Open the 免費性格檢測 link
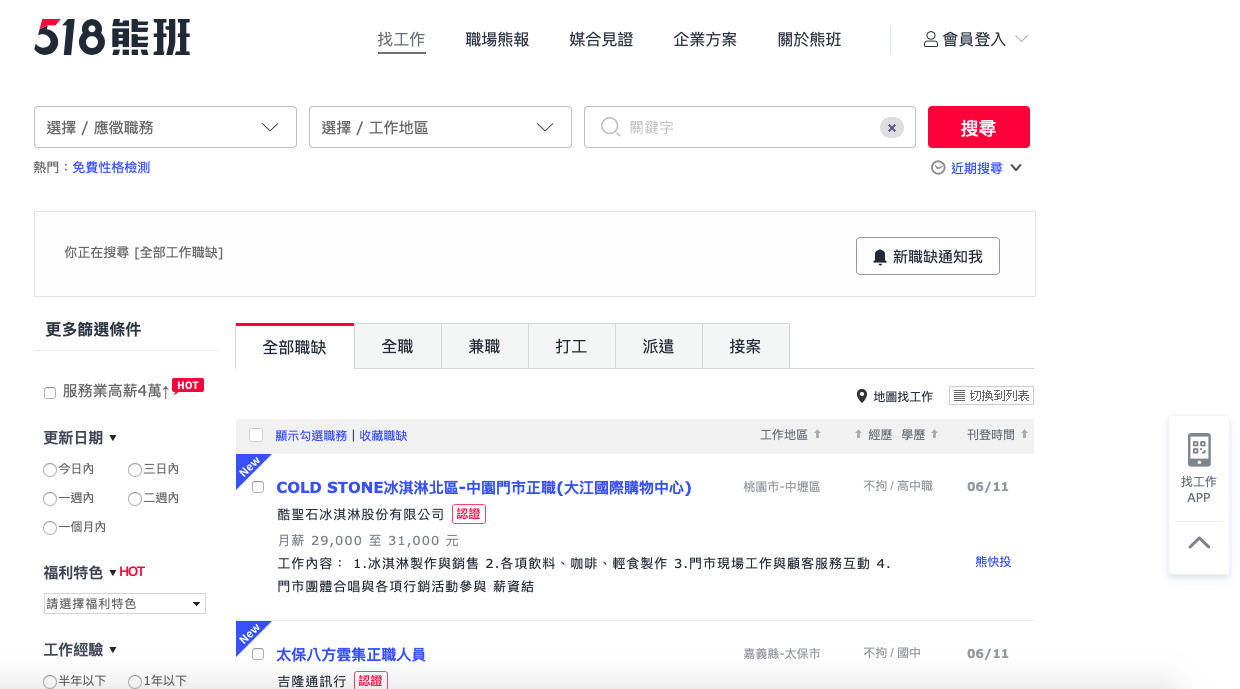The image size is (1240, 689). click(111, 168)
